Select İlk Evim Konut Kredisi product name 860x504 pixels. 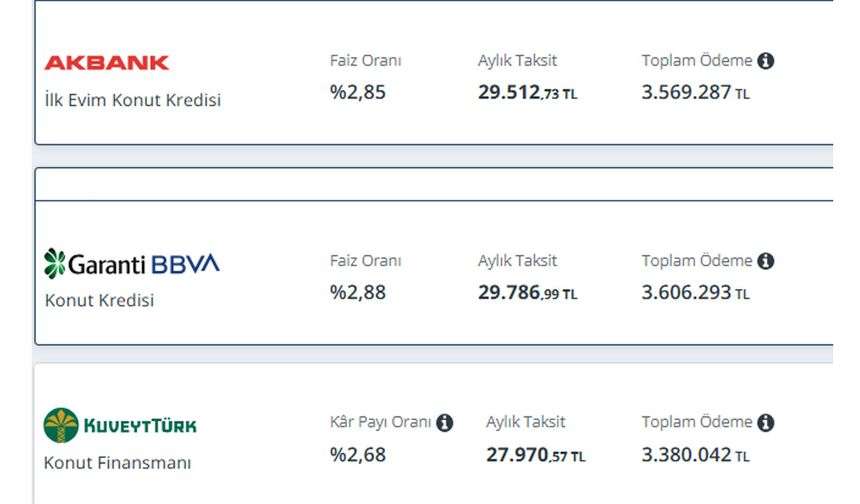tap(133, 100)
